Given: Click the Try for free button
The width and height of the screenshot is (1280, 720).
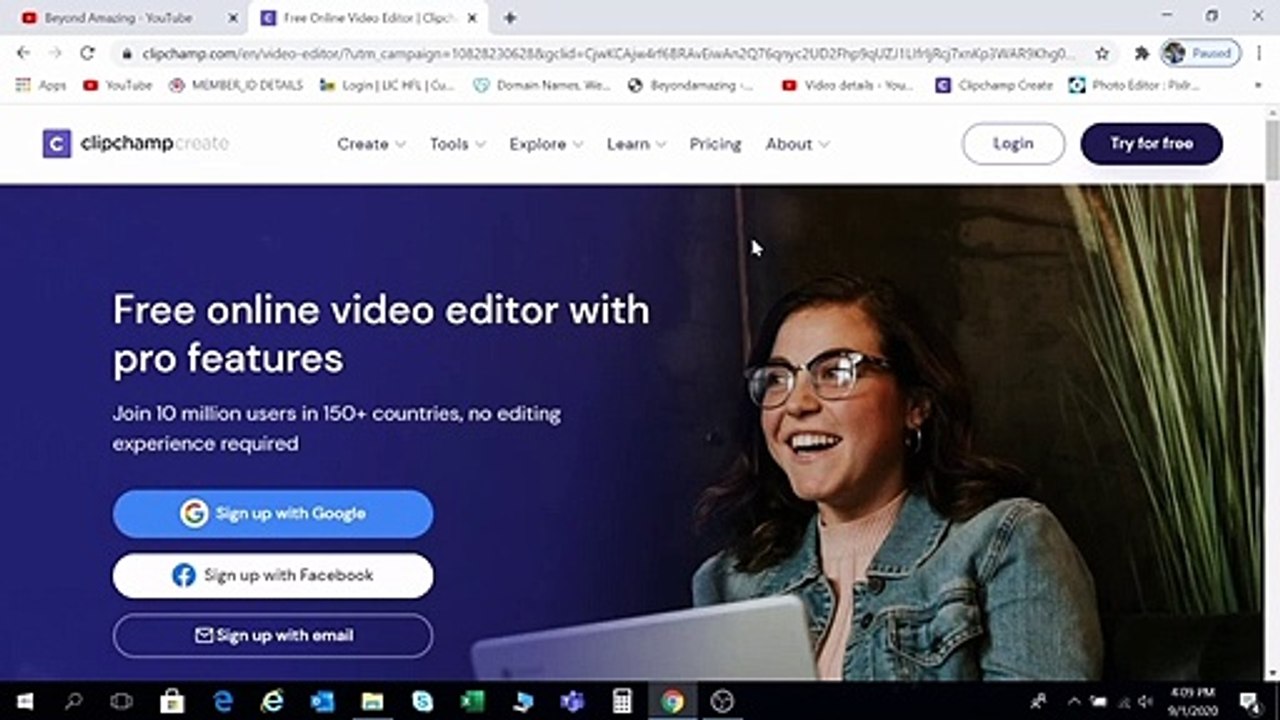Looking at the screenshot, I should [x=1151, y=144].
